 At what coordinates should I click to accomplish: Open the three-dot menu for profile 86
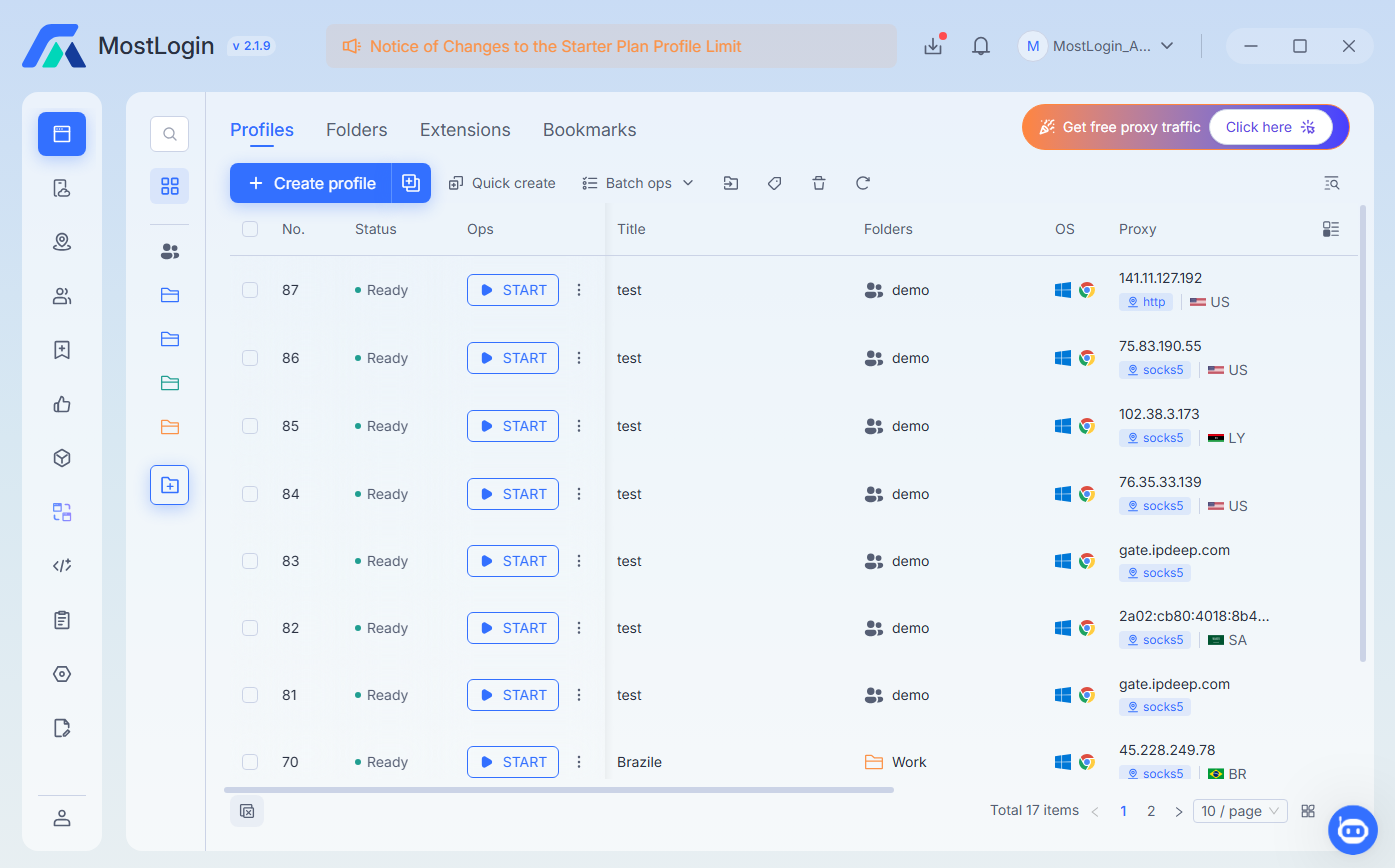[x=579, y=358]
